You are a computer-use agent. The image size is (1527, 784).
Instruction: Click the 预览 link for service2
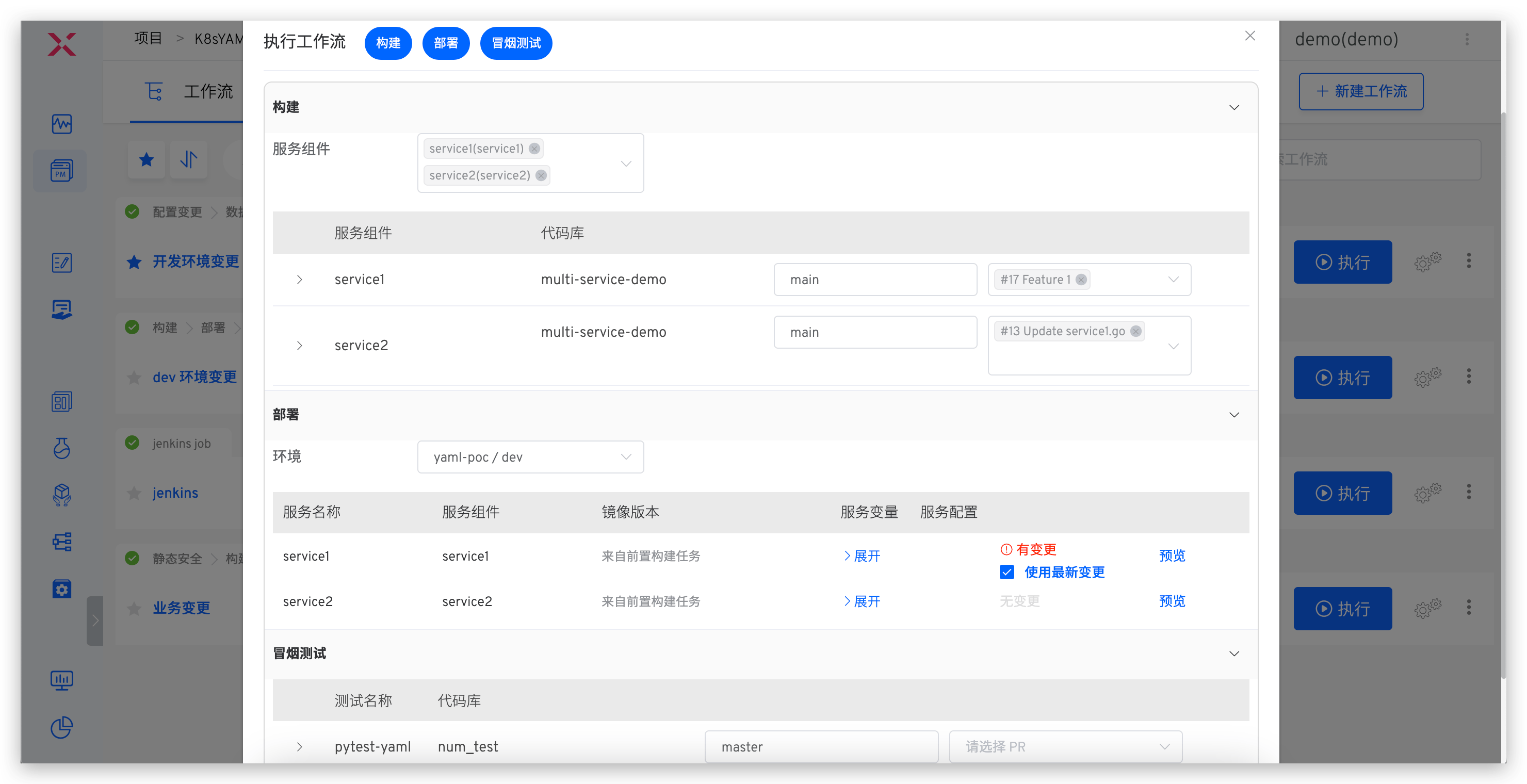(1172, 601)
